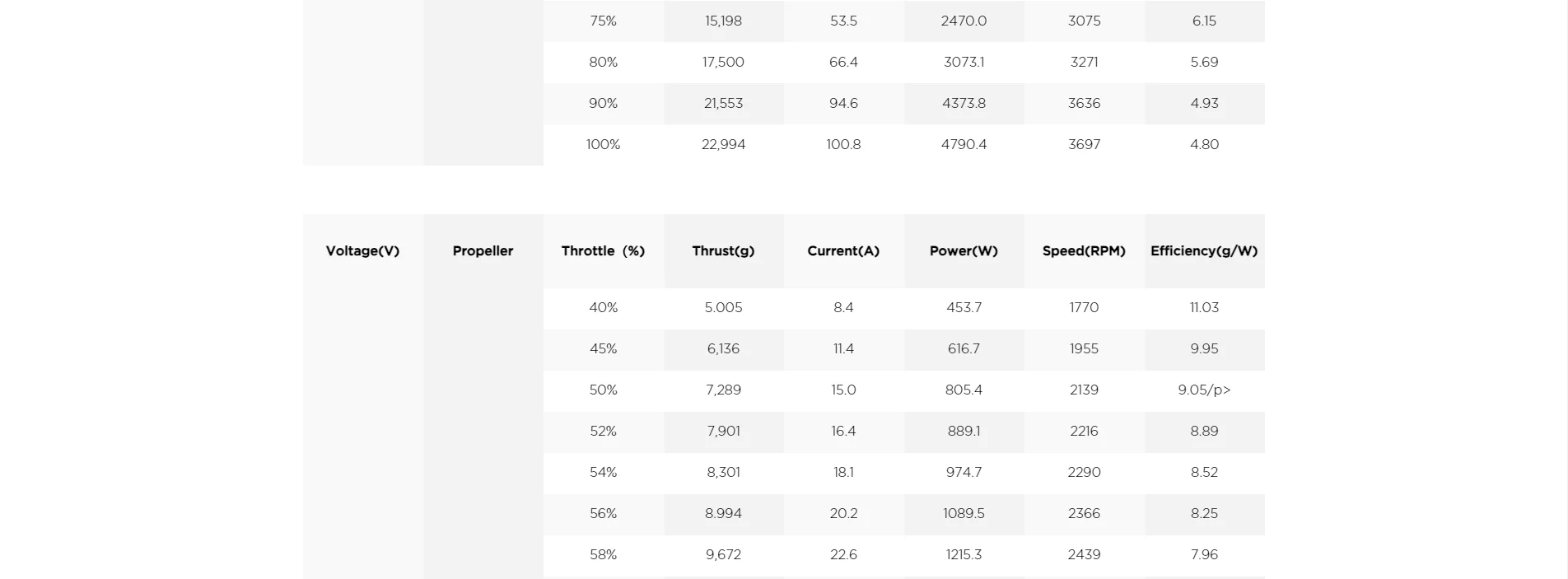Click the Current(A) column header
This screenshot has height=579, width=1568.
843,251
